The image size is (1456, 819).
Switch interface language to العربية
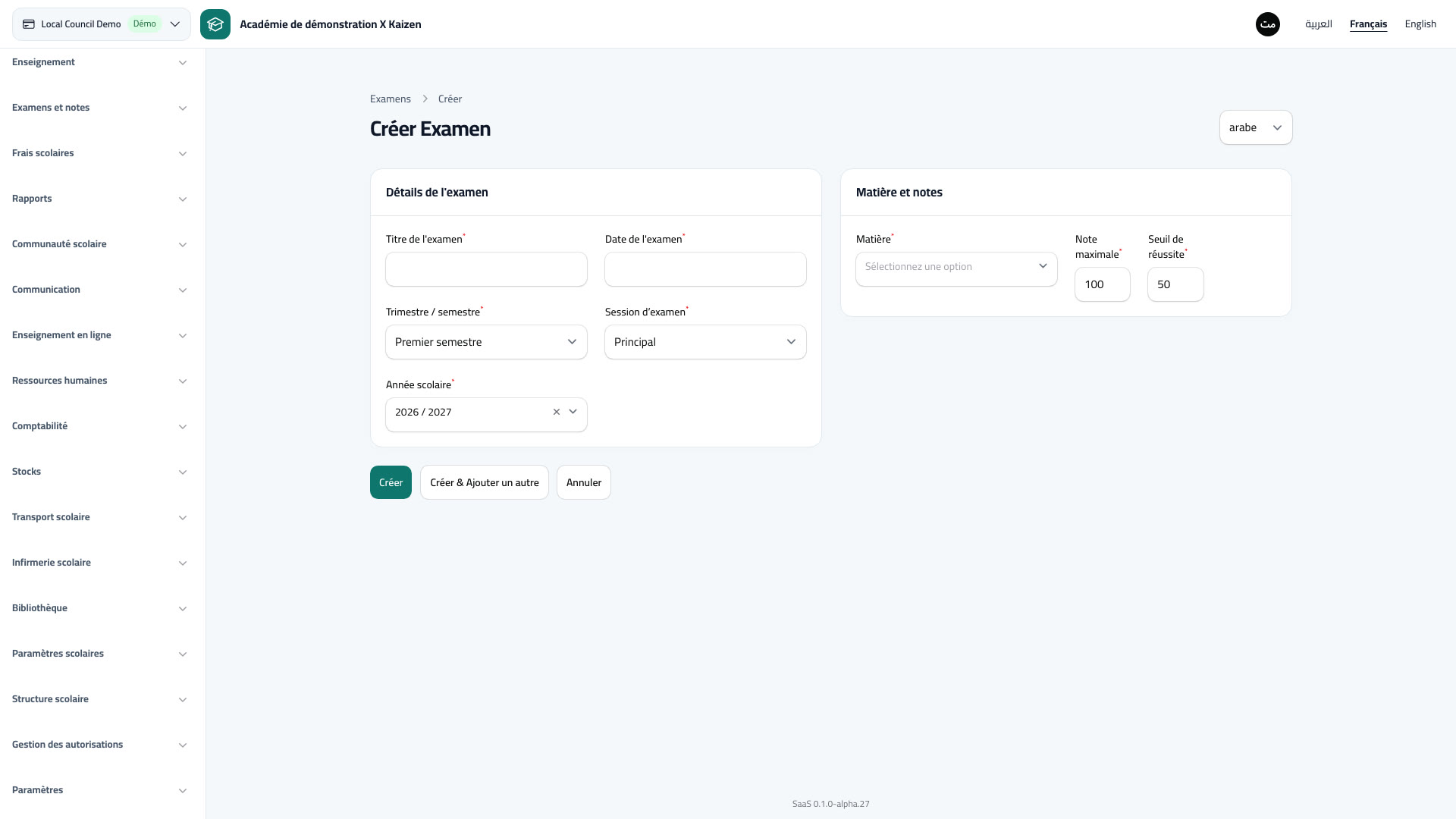[1319, 24]
